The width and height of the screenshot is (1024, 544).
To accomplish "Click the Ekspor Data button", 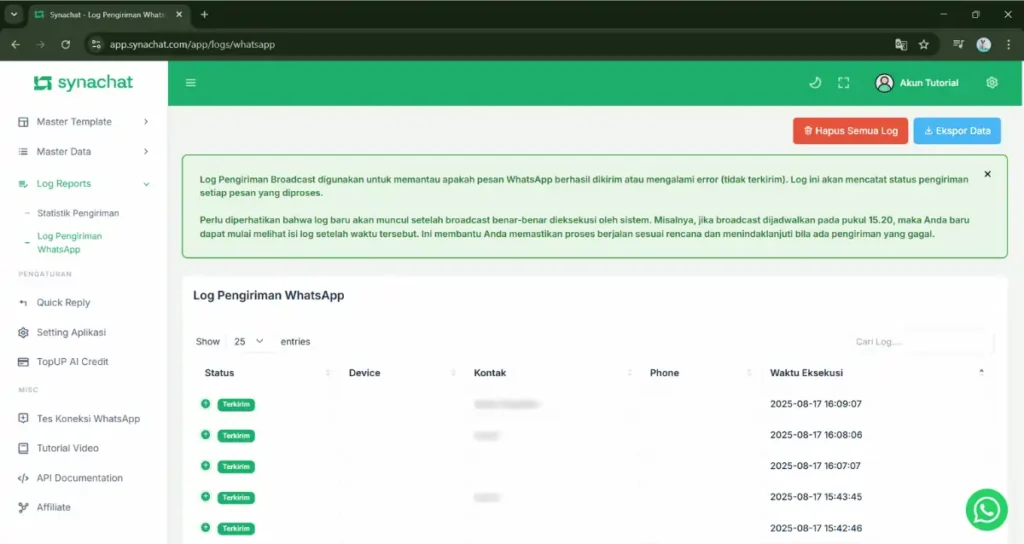I will tap(957, 131).
